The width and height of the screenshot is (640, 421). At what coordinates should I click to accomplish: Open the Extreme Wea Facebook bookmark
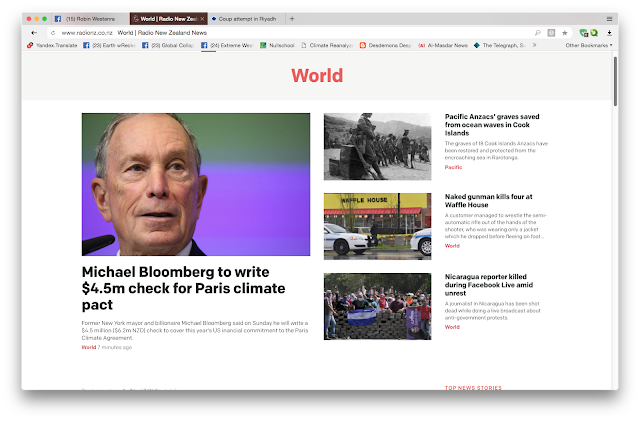[227, 45]
